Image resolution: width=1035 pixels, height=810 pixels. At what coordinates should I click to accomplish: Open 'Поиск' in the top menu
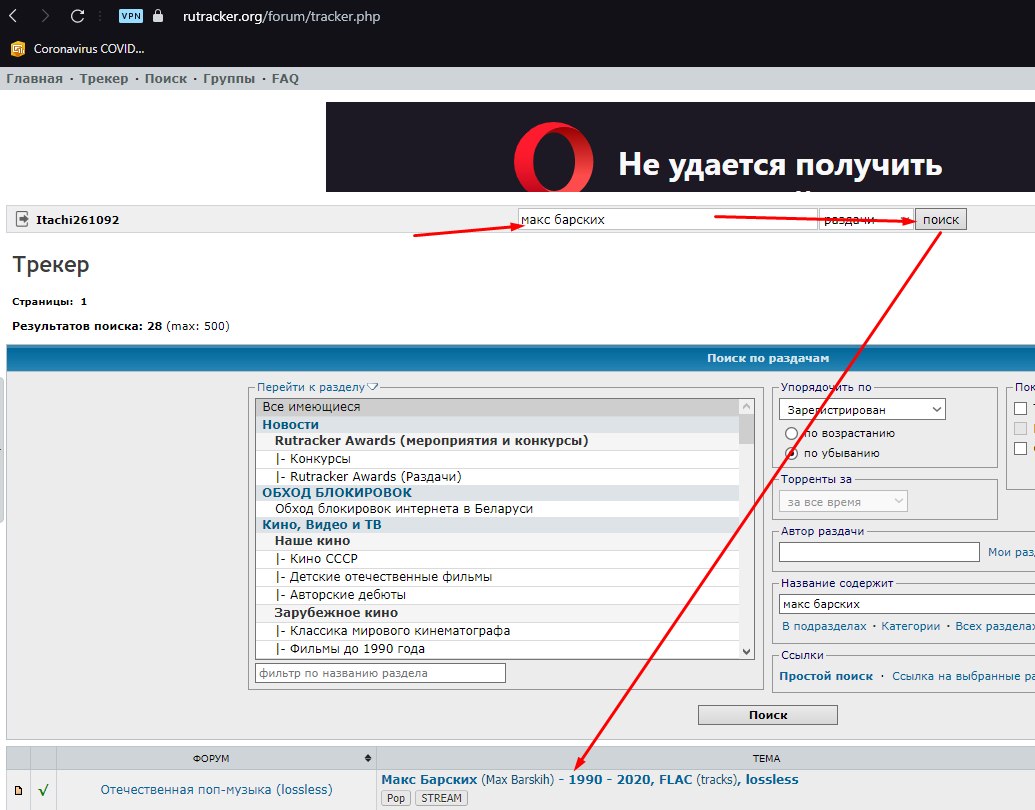166,79
